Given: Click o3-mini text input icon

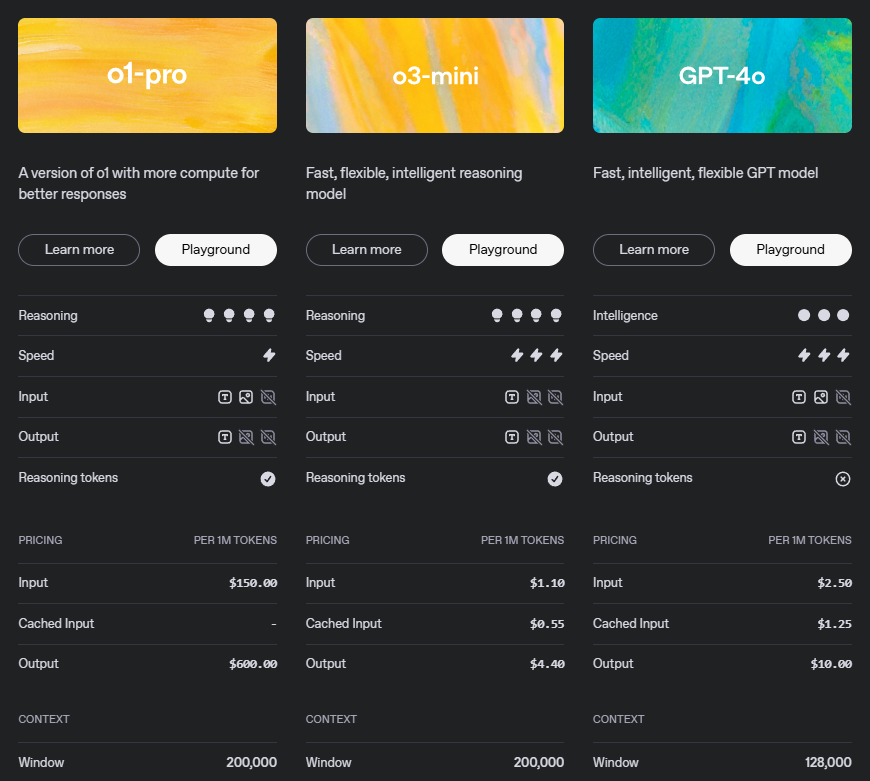Looking at the screenshot, I should (512, 397).
